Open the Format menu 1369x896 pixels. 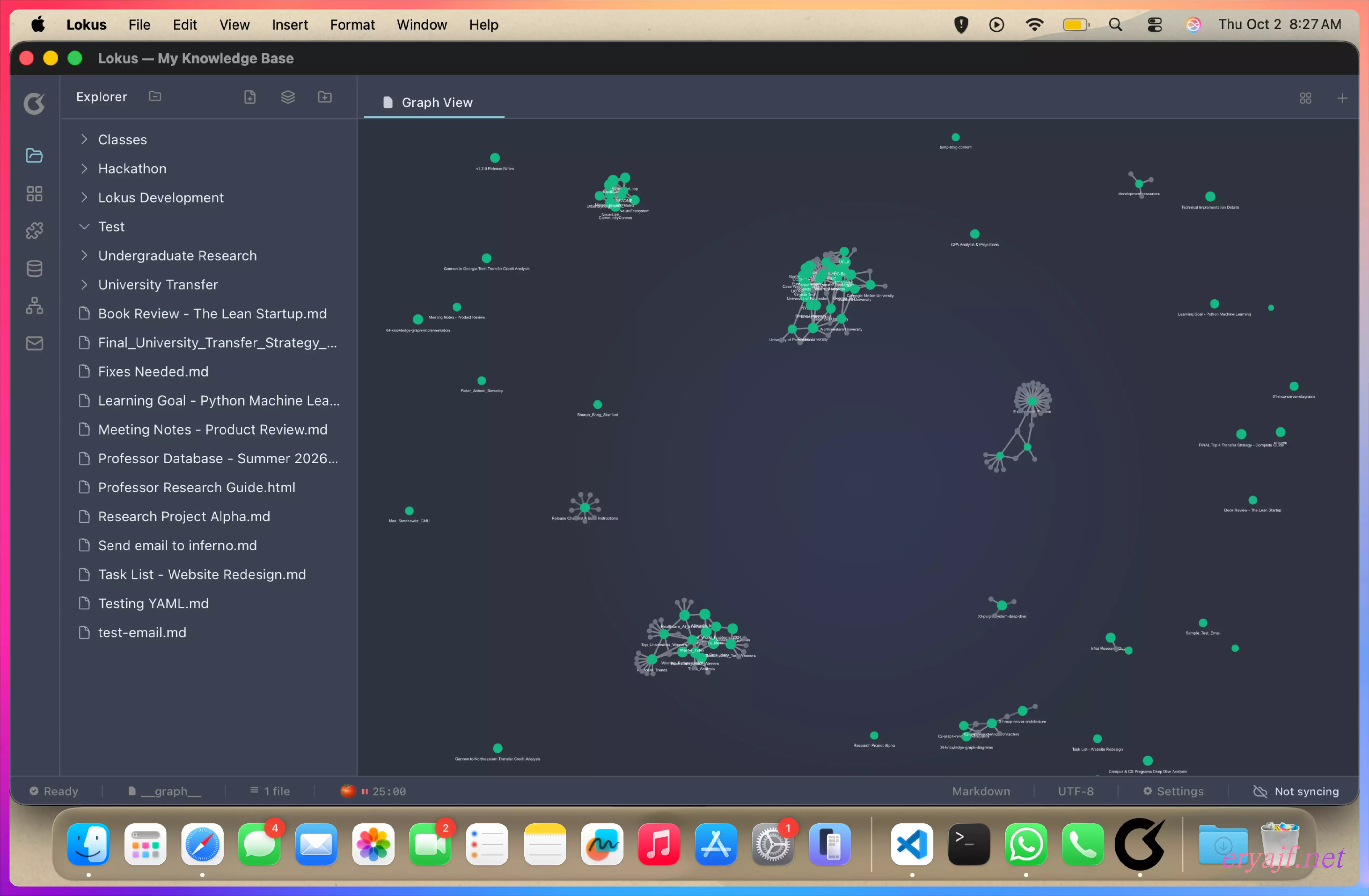[x=352, y=25]
